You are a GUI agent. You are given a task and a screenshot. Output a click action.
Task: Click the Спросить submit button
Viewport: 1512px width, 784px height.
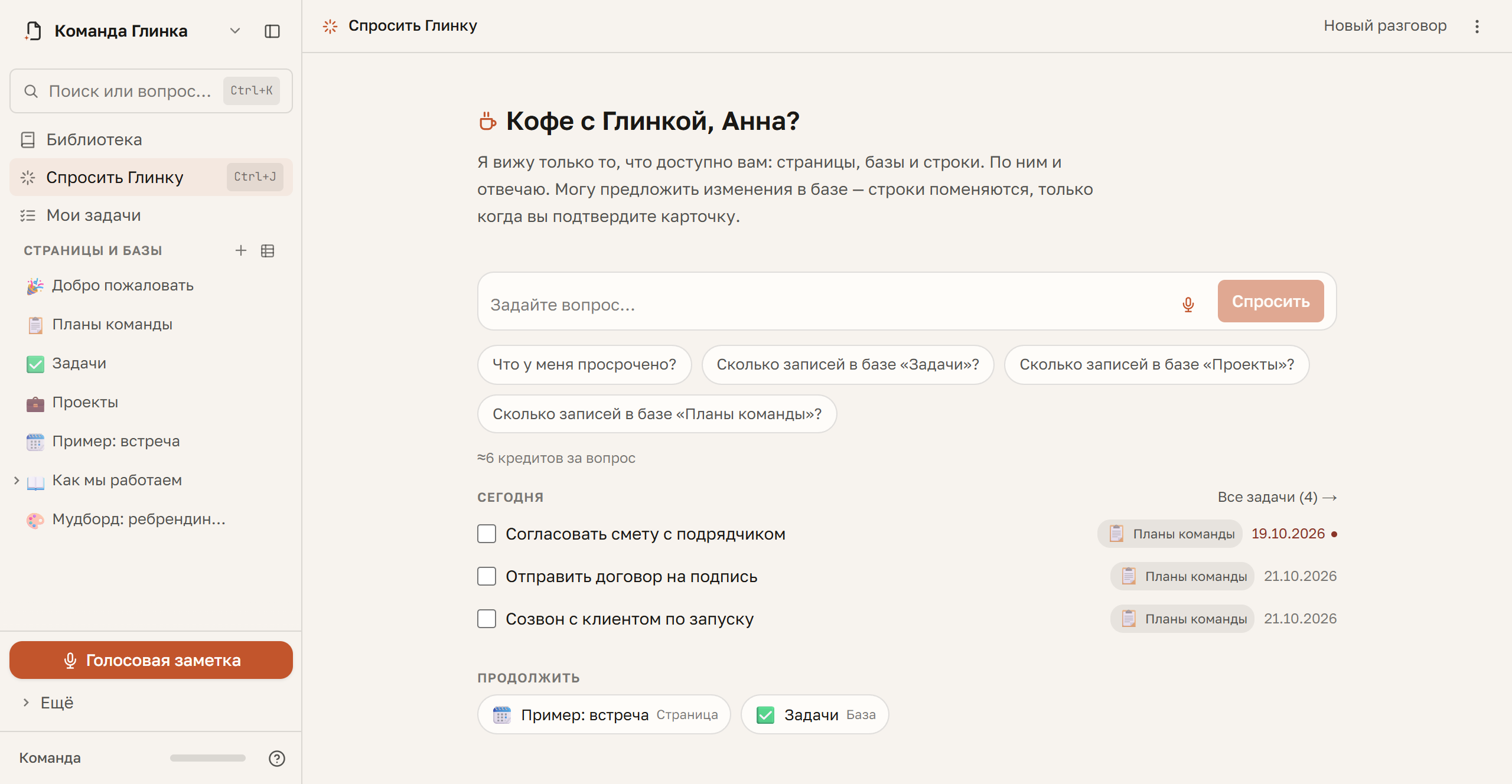coord(1270,301)
